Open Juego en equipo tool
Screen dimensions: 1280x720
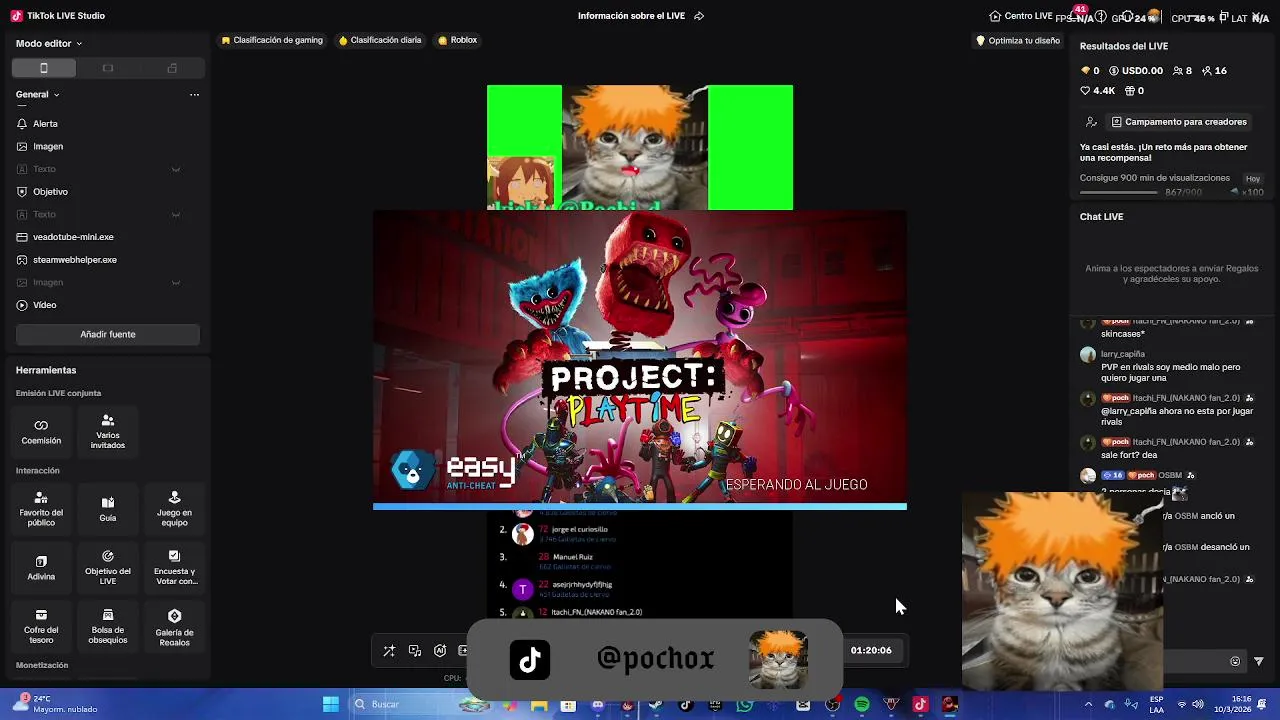[174, 510]
